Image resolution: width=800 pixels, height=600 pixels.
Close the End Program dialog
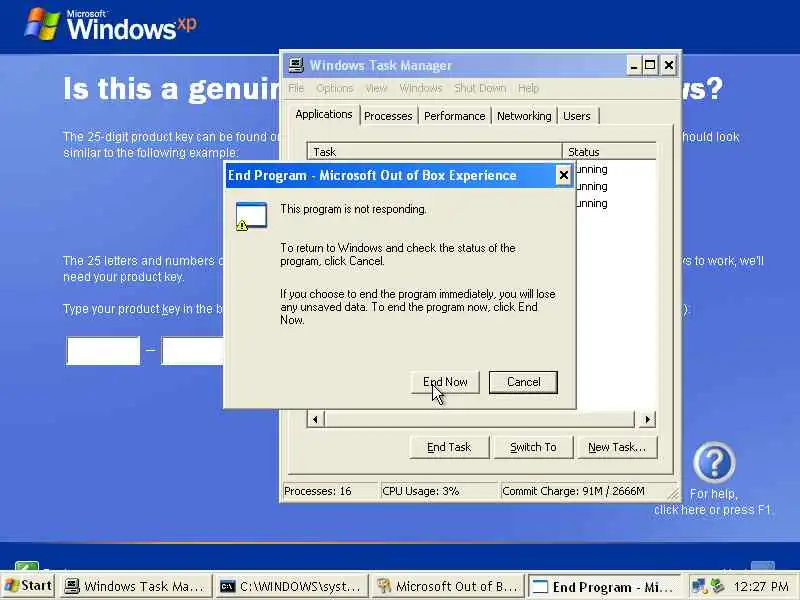point(563,176)
